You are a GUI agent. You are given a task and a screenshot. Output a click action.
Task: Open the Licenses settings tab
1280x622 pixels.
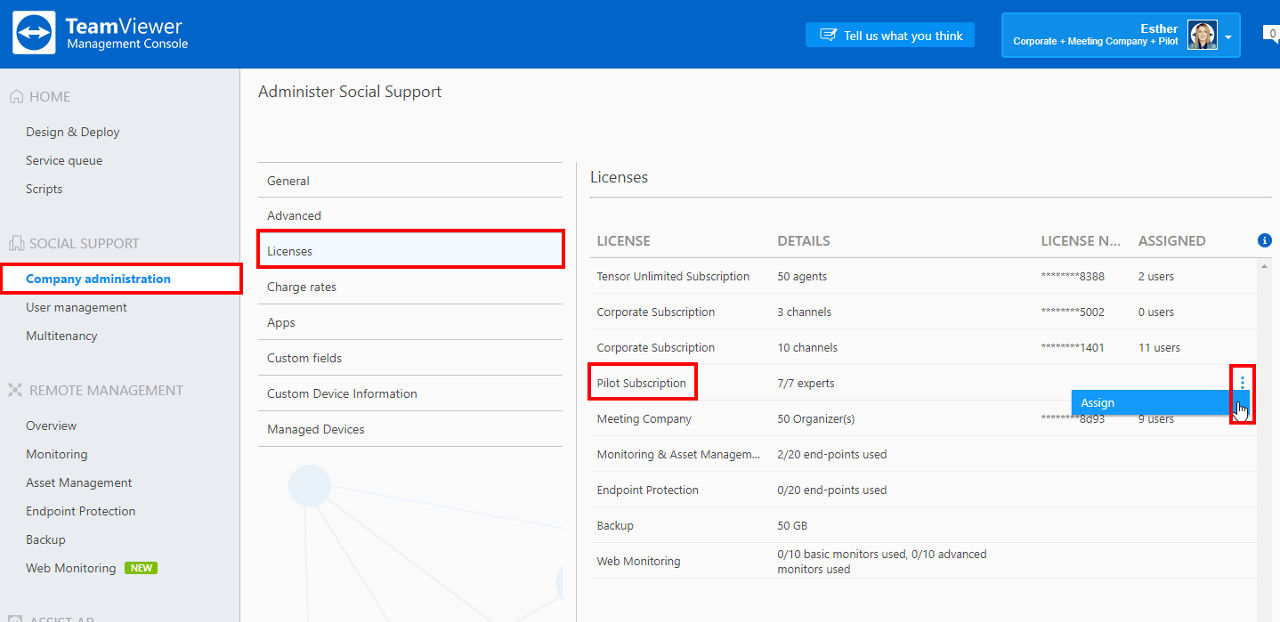pyautogui.click(x=410, y=251)
